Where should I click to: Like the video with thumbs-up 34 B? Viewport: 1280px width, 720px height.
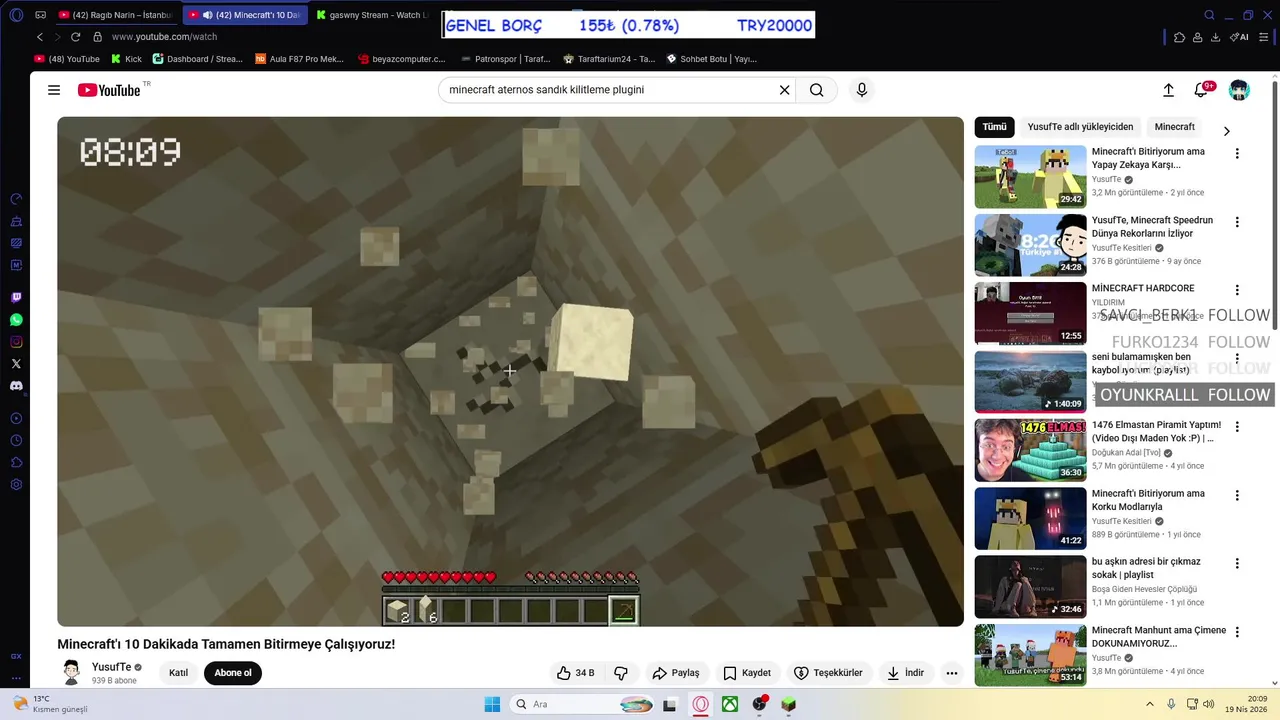click(x=575, y=673)
